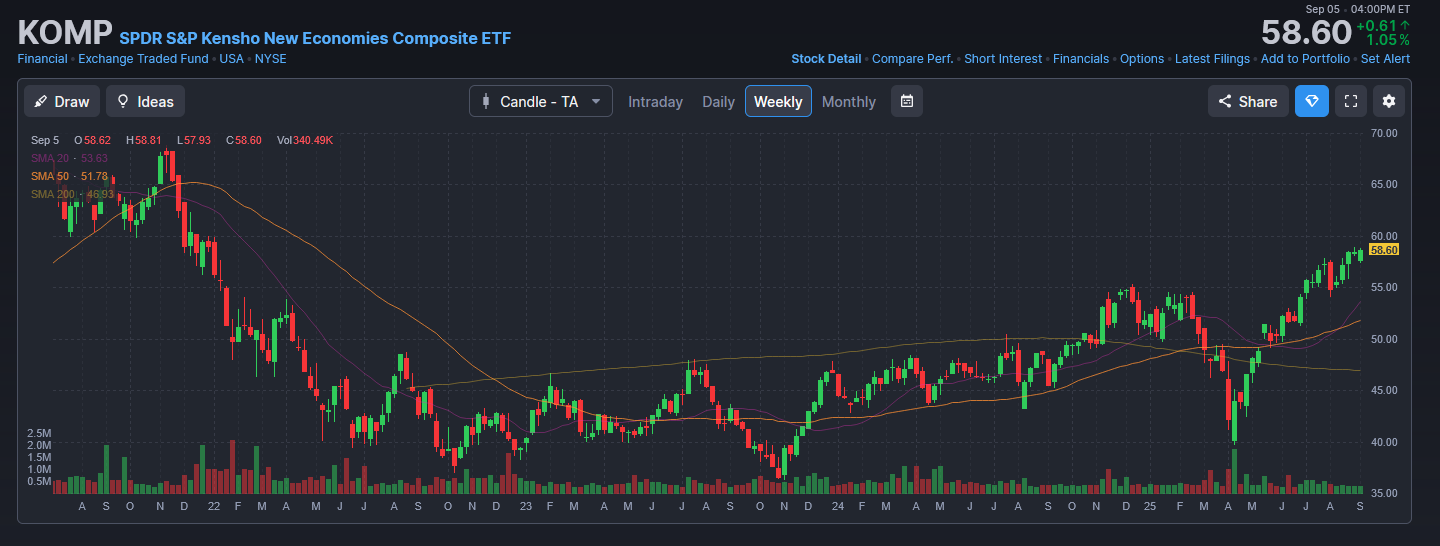Click the lightbulb icon in Ideas button
The width and height of the screenshot is (1440, 546).
click(123, 101)
